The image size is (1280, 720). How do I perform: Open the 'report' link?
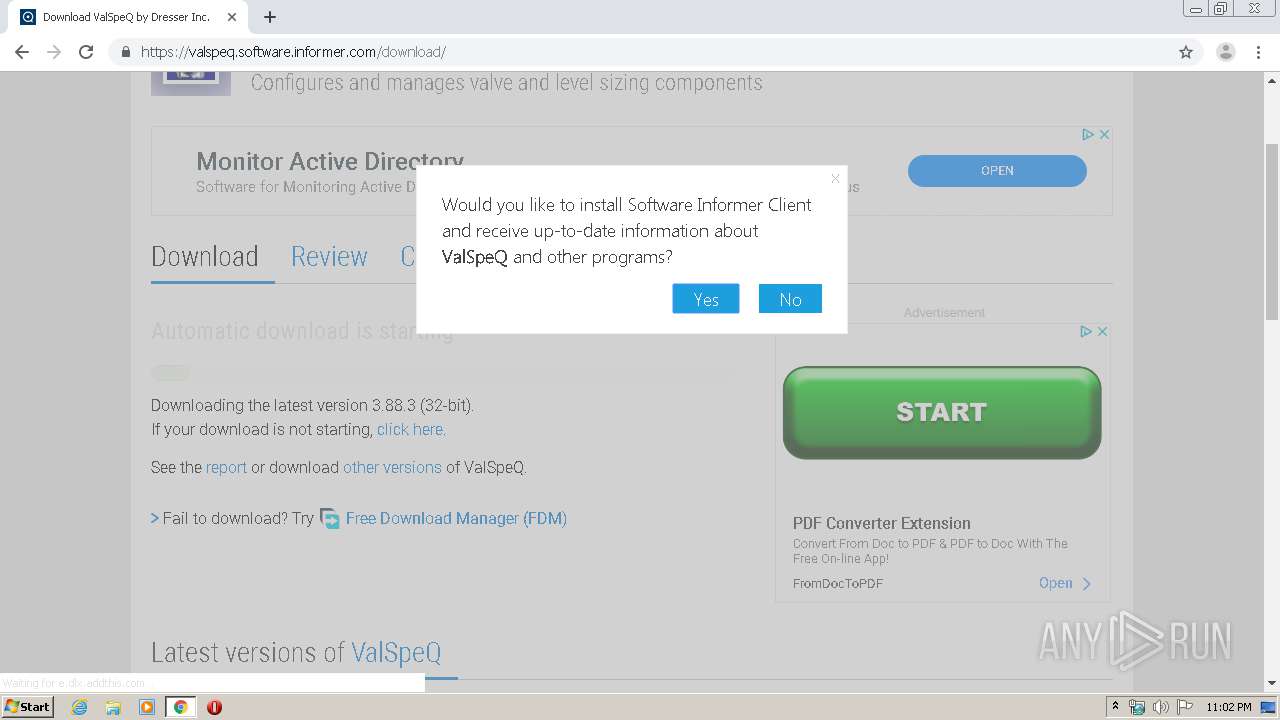click(x=226, y=468)
